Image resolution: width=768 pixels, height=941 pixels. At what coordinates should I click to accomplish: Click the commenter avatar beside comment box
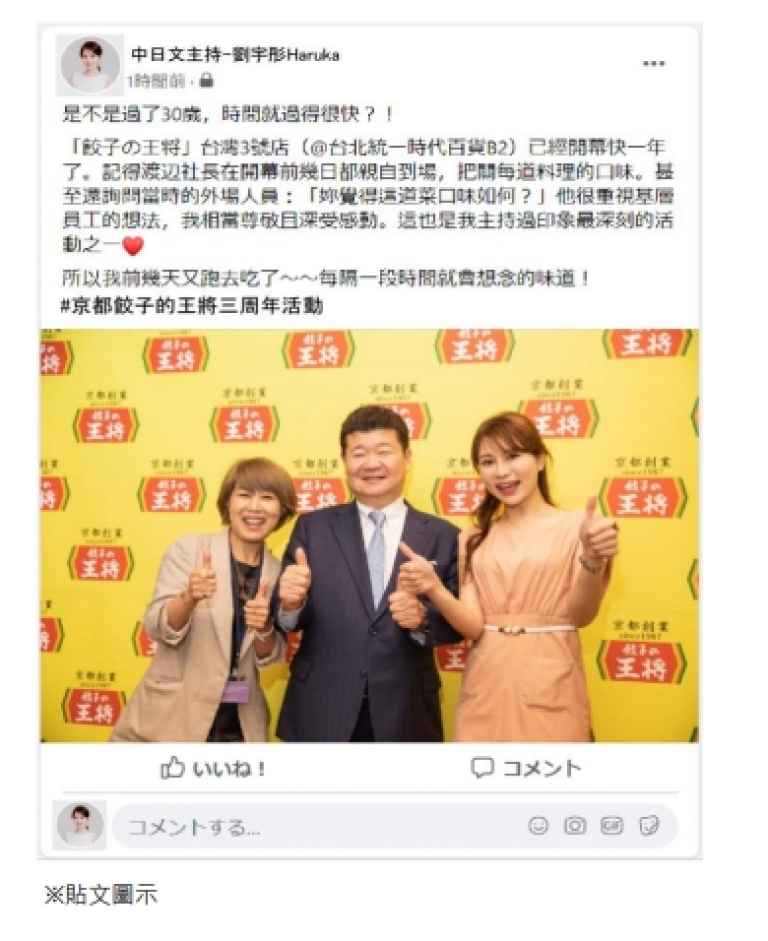[x=80, y=825]
